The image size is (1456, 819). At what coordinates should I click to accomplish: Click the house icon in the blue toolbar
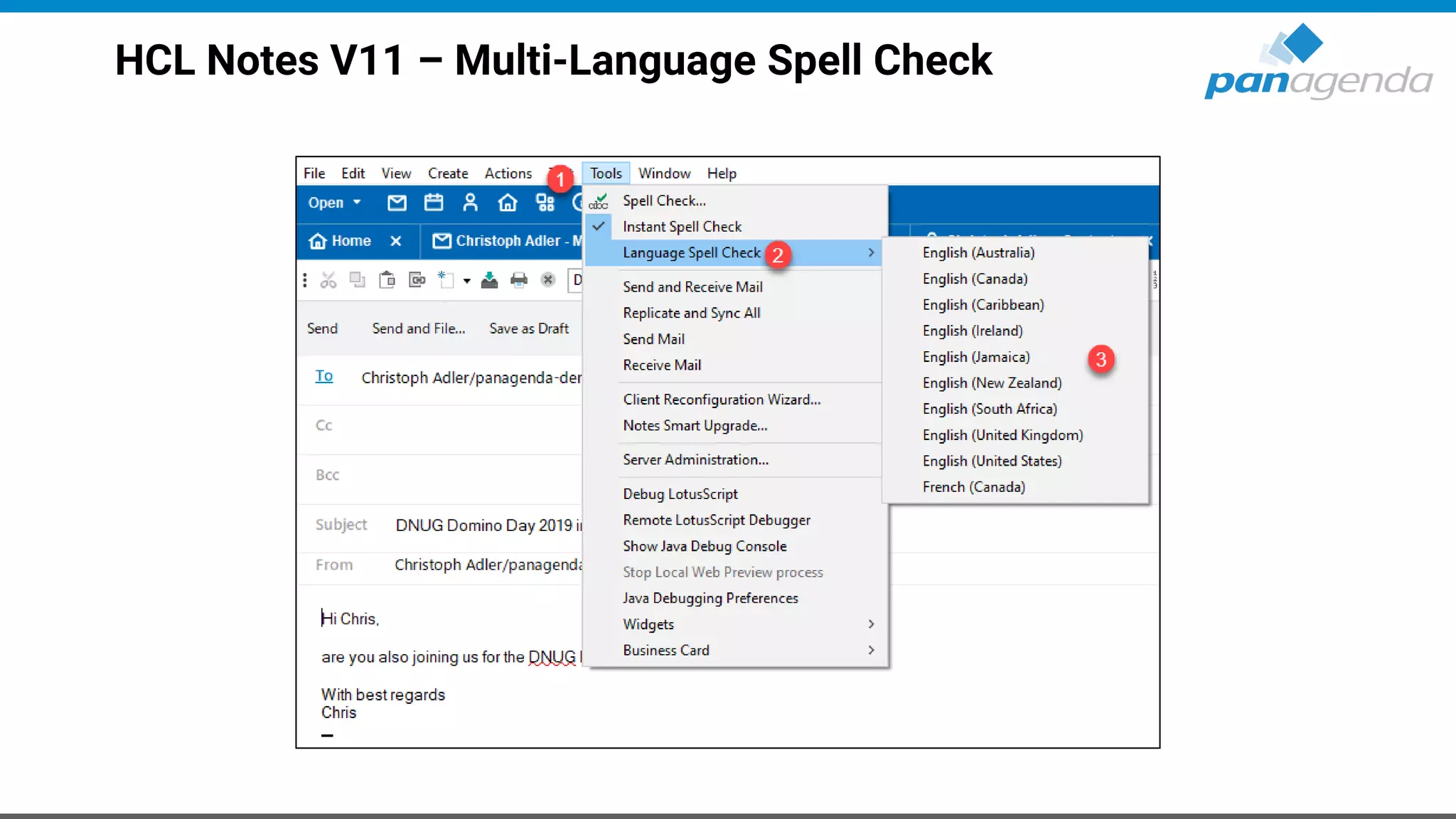tap(508, 203)
